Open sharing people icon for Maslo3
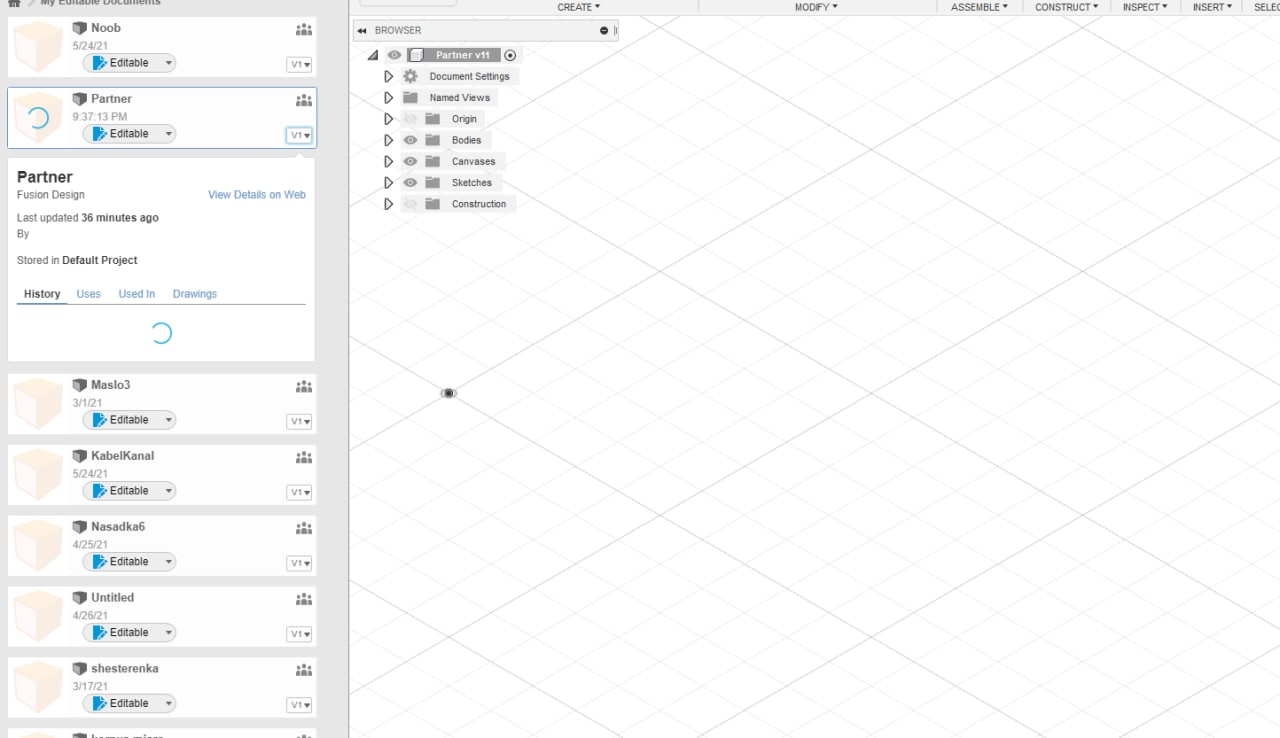1280x738 pixels. 304,387
